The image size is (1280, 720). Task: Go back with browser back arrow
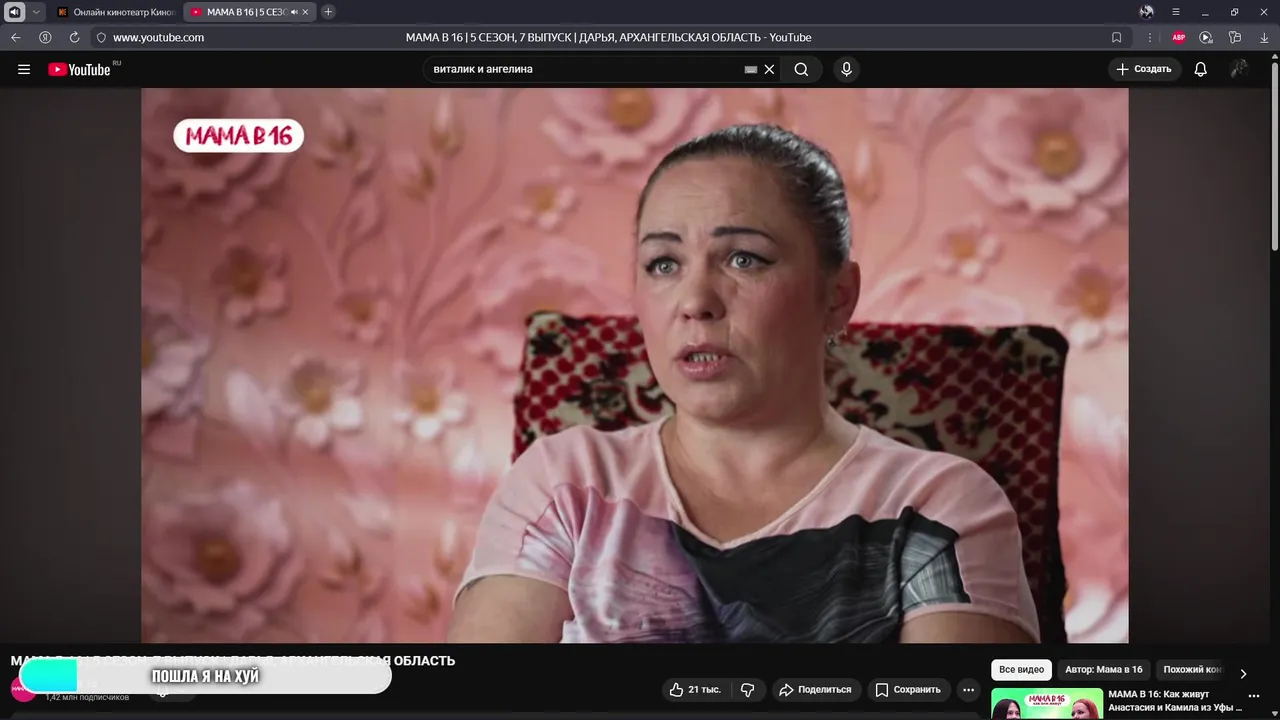point(16,37)
